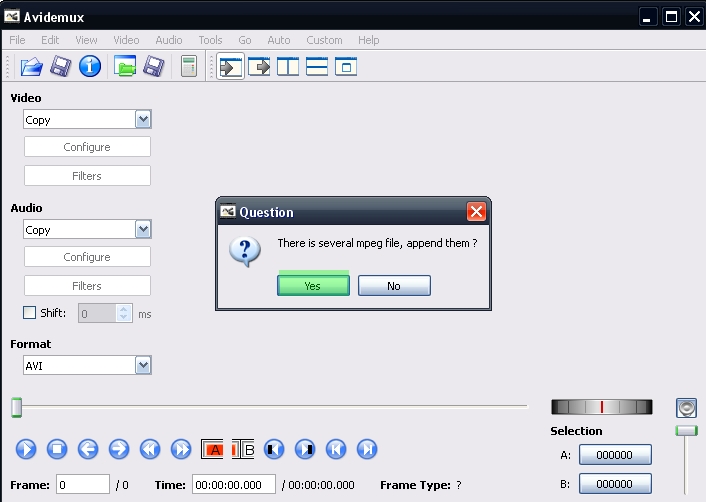This screenshot has height=502, width=706.
Task: Click the Video Configure button
Action: 87,147
